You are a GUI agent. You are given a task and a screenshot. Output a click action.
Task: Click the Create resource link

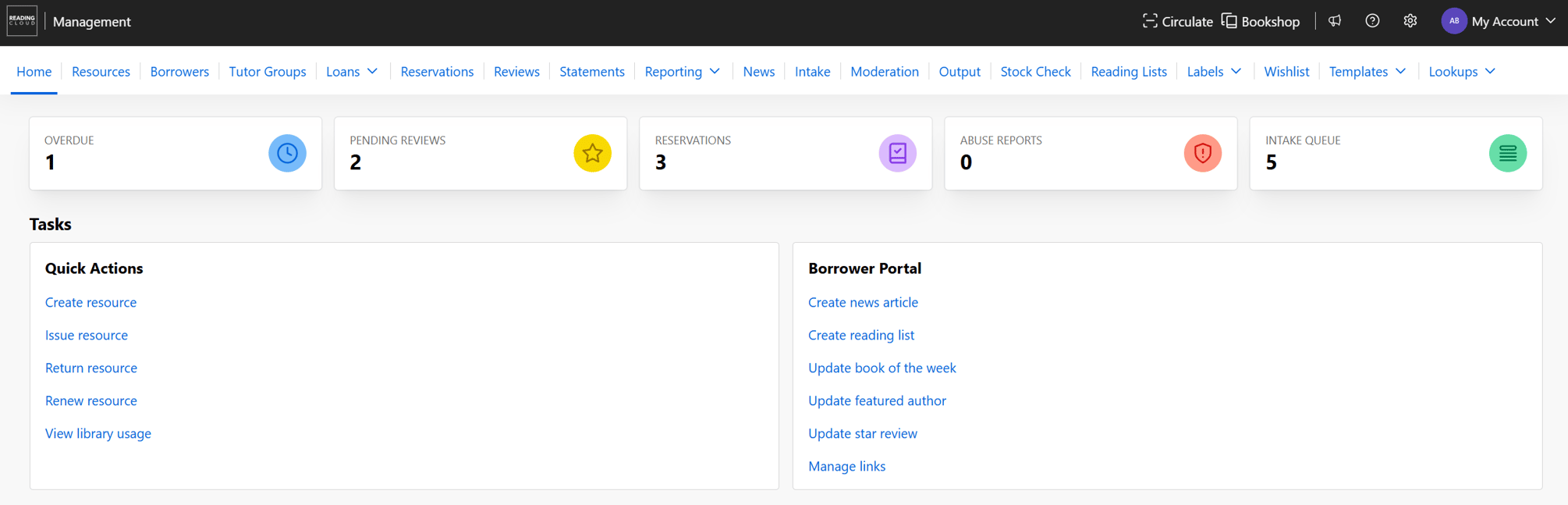[x=90, y=302]
